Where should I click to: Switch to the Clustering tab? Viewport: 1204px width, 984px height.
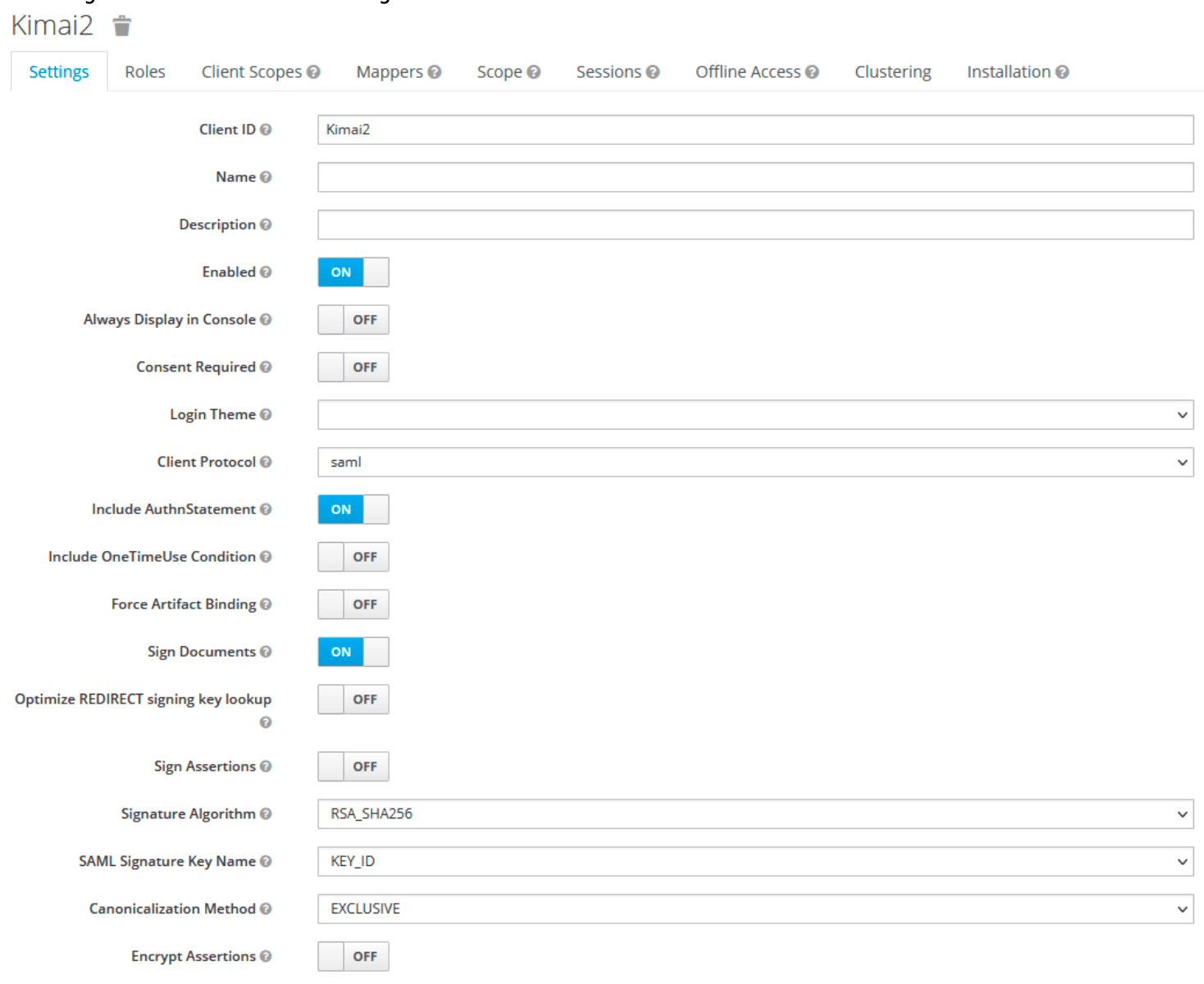(893, 72)
